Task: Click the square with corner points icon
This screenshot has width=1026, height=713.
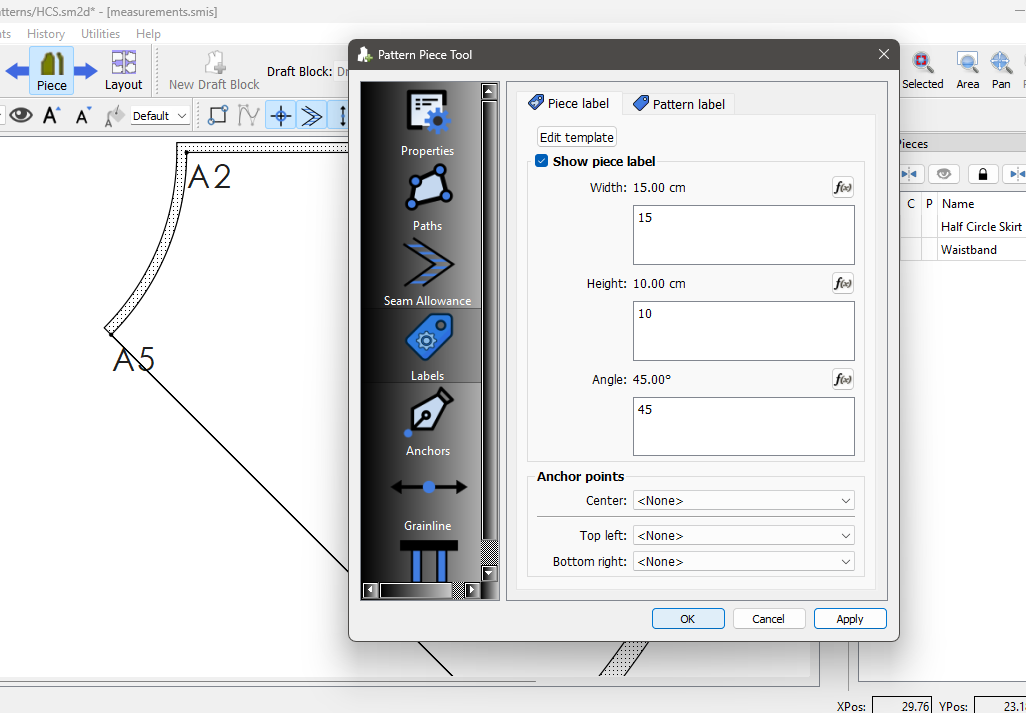Action: click(x=217, y=116)
